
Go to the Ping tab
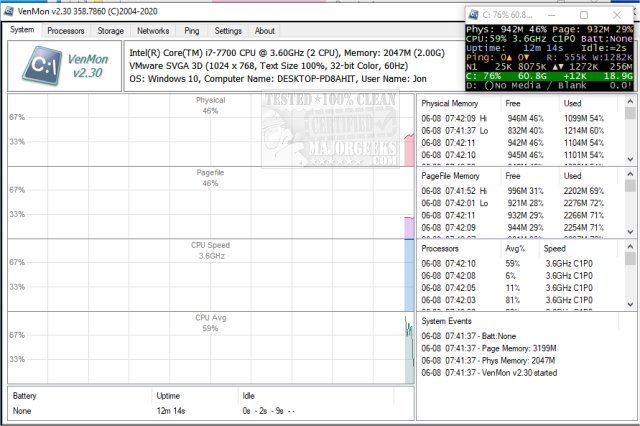(x=191, y=31)
